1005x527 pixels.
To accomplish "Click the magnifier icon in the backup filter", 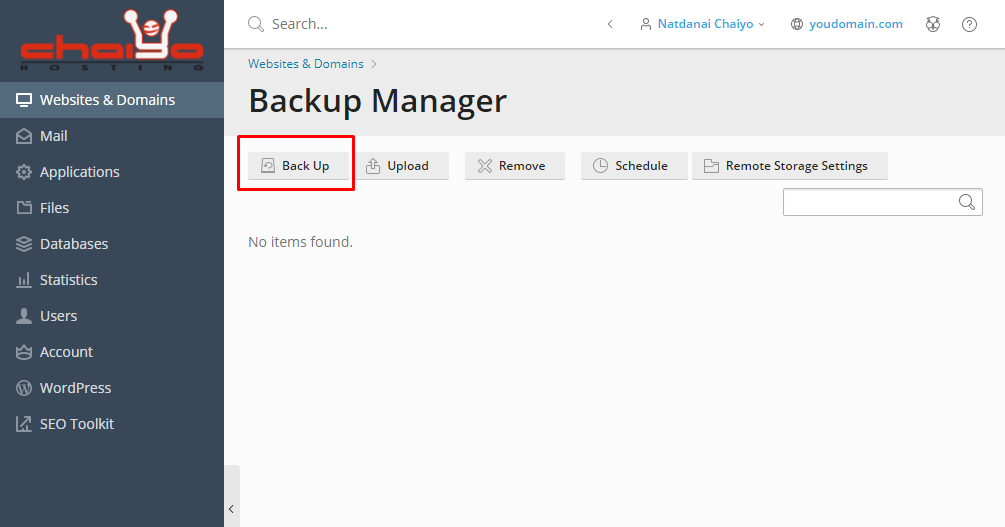I will click(967, 202).
